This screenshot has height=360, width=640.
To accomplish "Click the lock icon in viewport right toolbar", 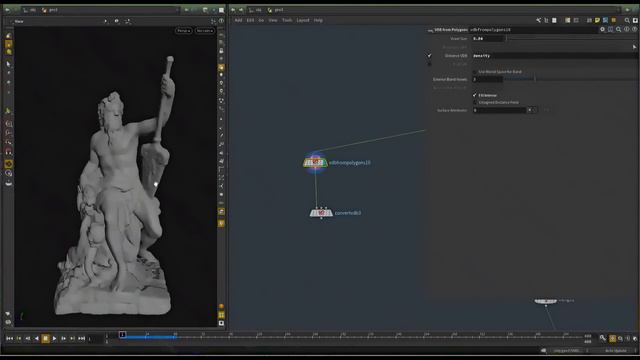I will [x=221, y=51].
